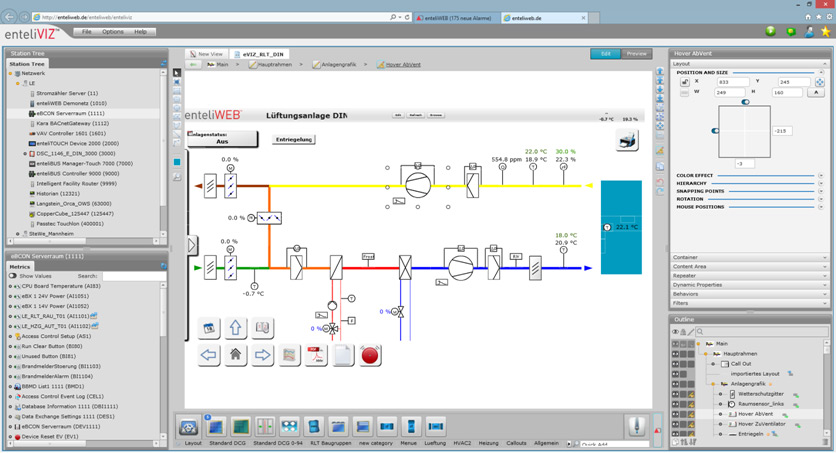Select the Heizung category icon
This screenshot has width=836, height=453.
[387, 427]
